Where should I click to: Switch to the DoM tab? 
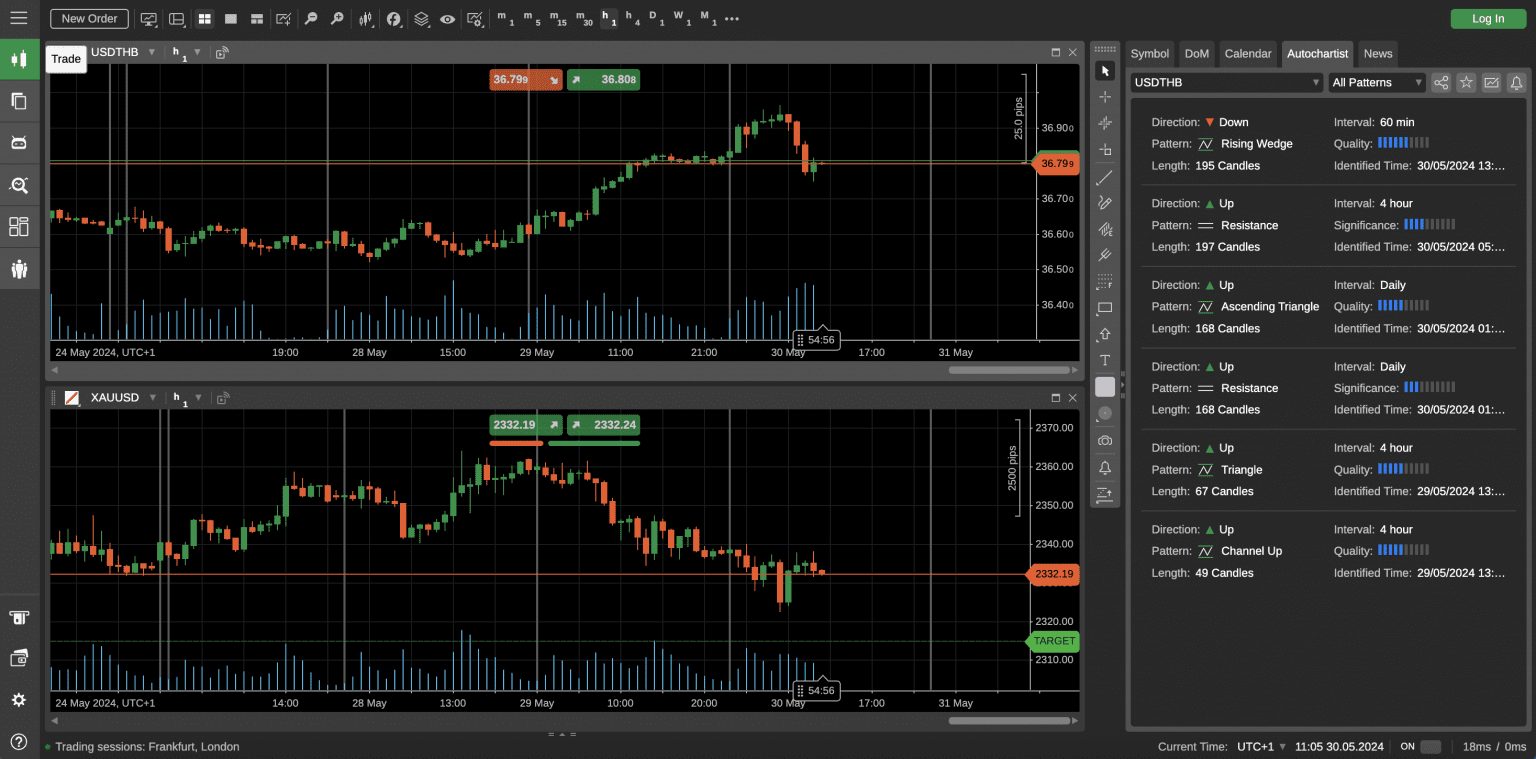click(1196, 54)
